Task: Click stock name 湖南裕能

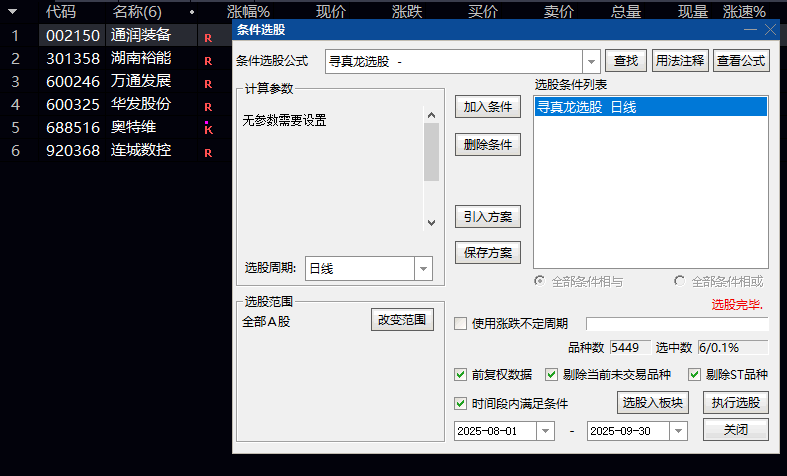Action: tap(141, 58)
